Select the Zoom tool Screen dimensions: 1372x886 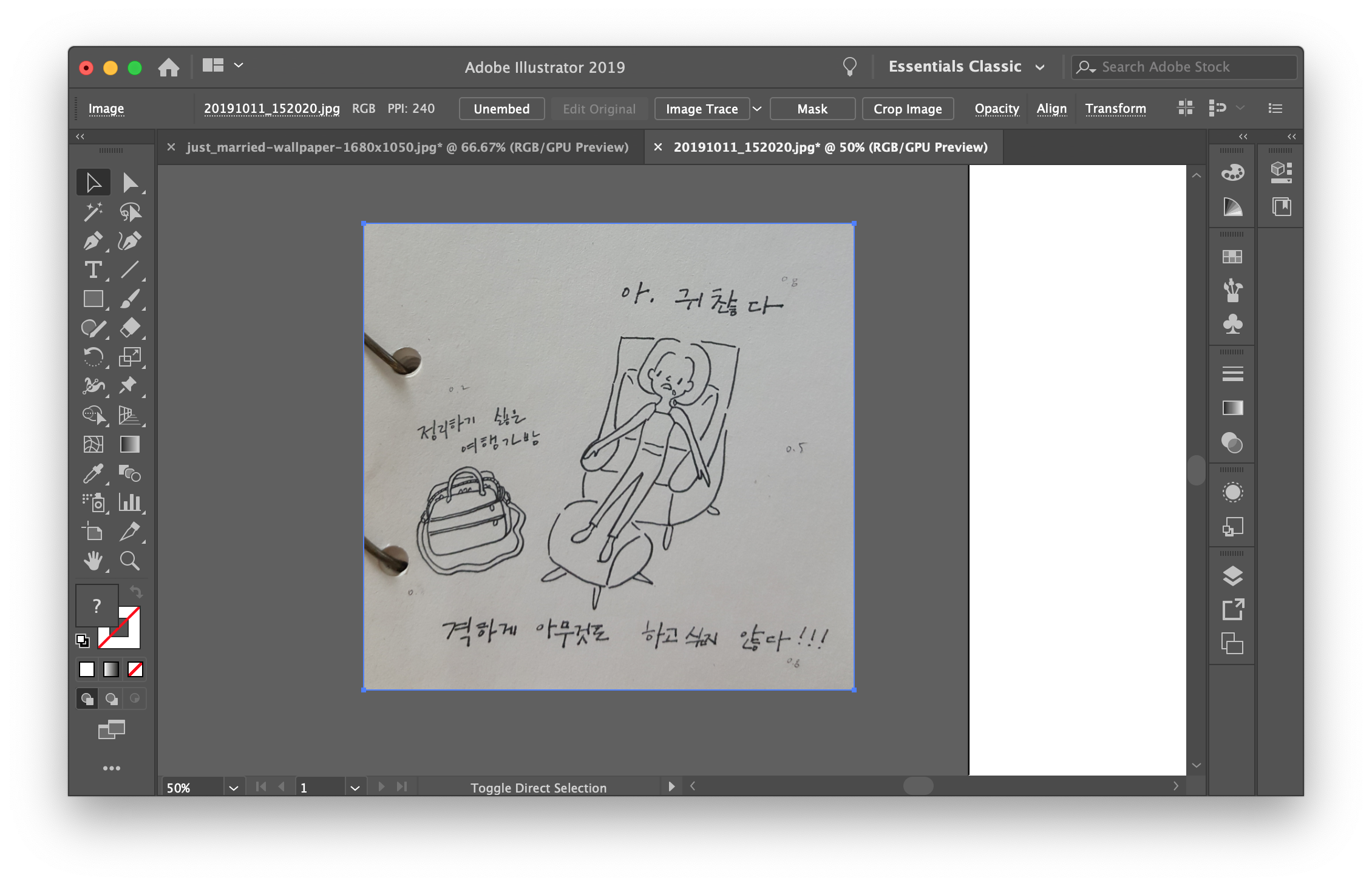pyautogui.click(x=129, y=561)
